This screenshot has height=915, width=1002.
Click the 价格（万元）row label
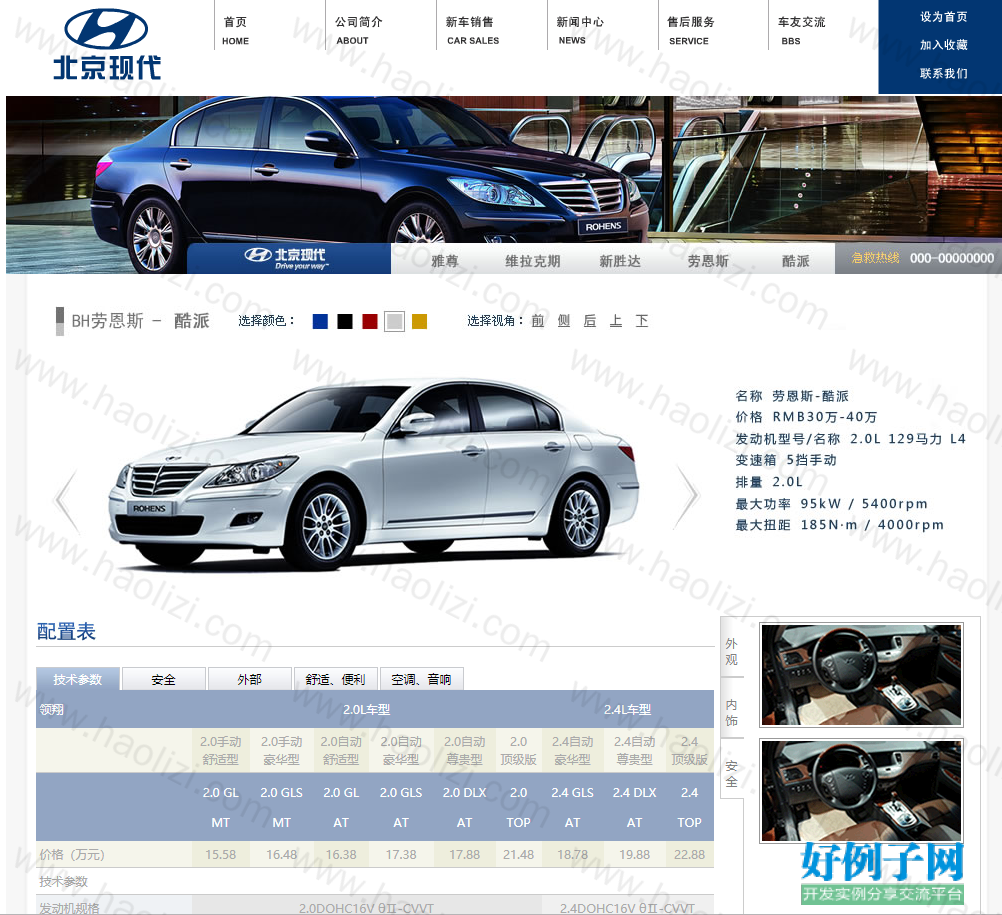point(72,855)
